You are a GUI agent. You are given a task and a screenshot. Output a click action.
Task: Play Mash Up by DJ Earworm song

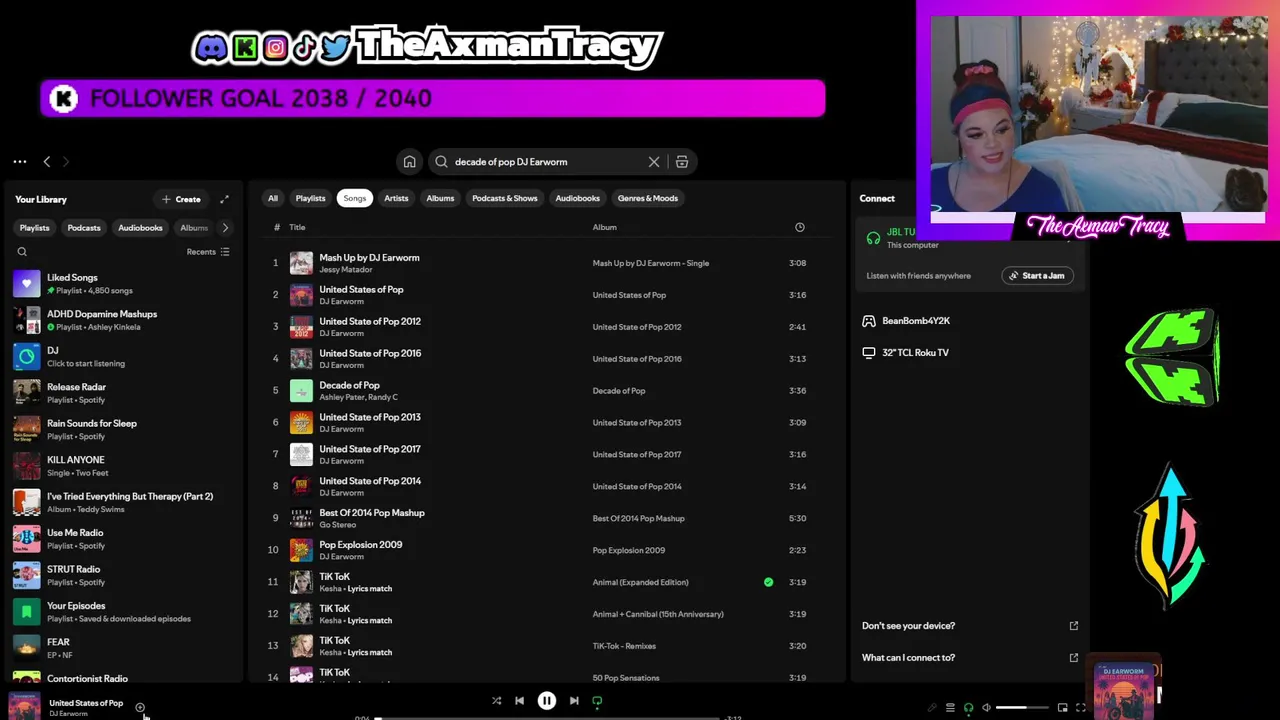pos(545,263)
